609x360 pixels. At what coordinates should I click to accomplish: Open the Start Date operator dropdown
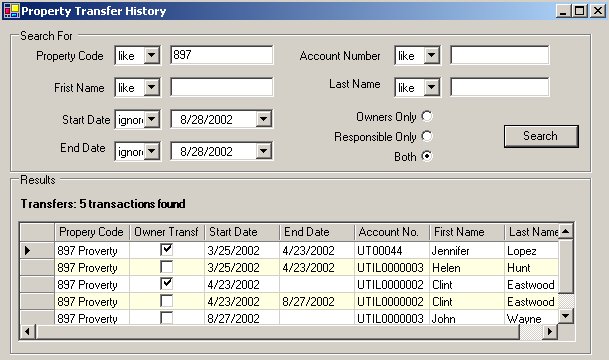click(151, 119)
